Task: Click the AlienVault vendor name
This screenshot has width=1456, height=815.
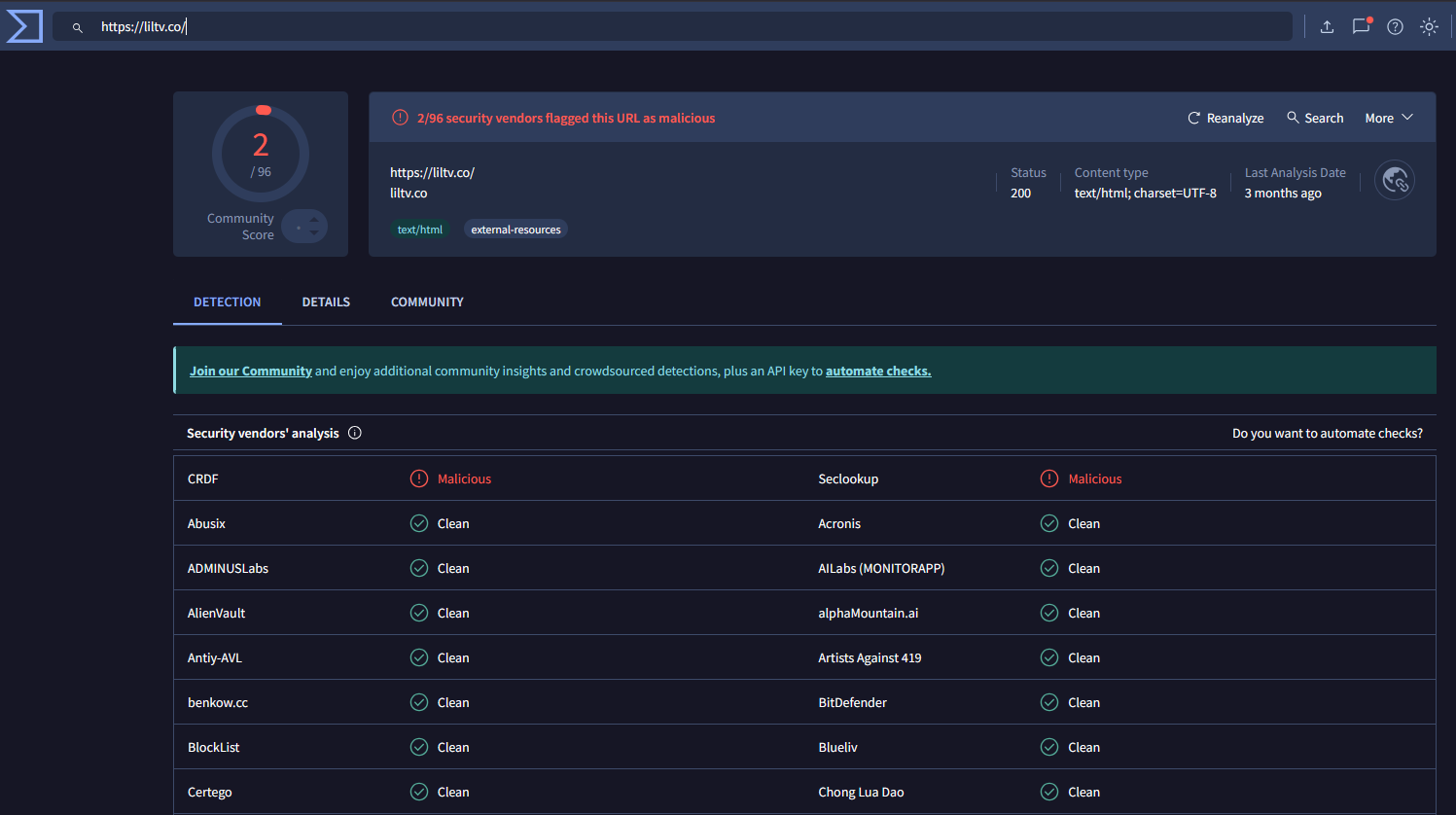Action: (216, 613)
